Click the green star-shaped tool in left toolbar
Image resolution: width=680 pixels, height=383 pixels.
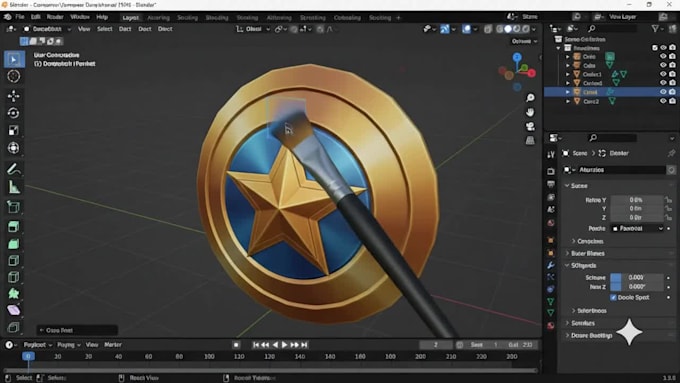13,294
